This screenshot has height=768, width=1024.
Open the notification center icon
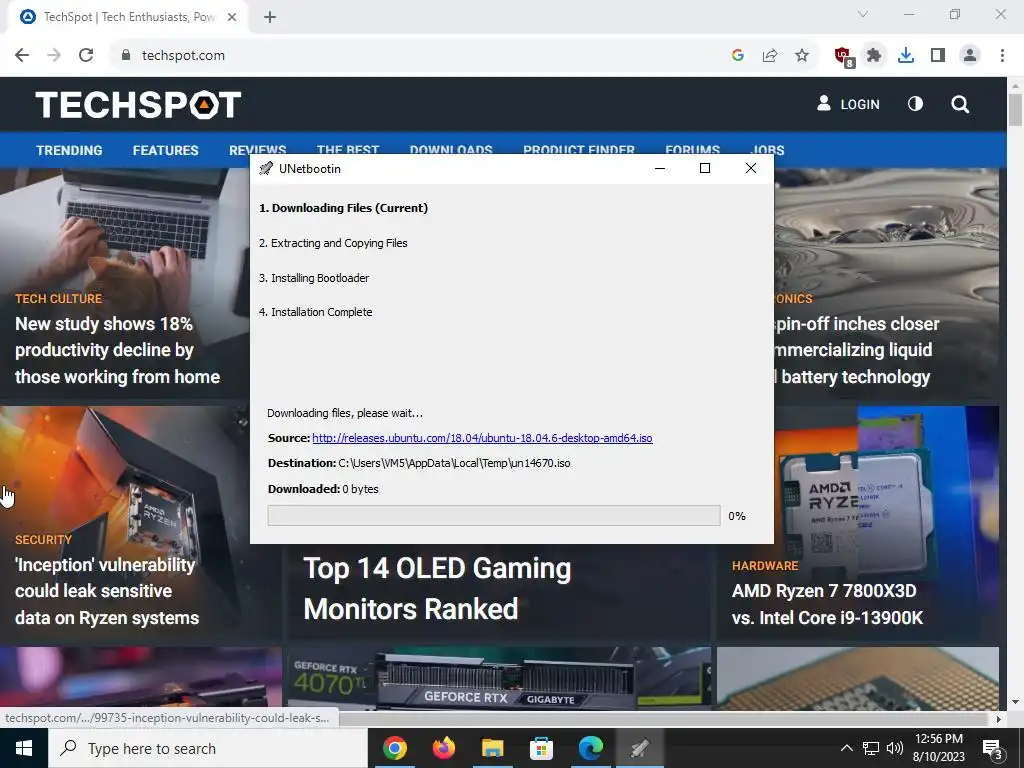pyautogui.click(x=993, y=748)
